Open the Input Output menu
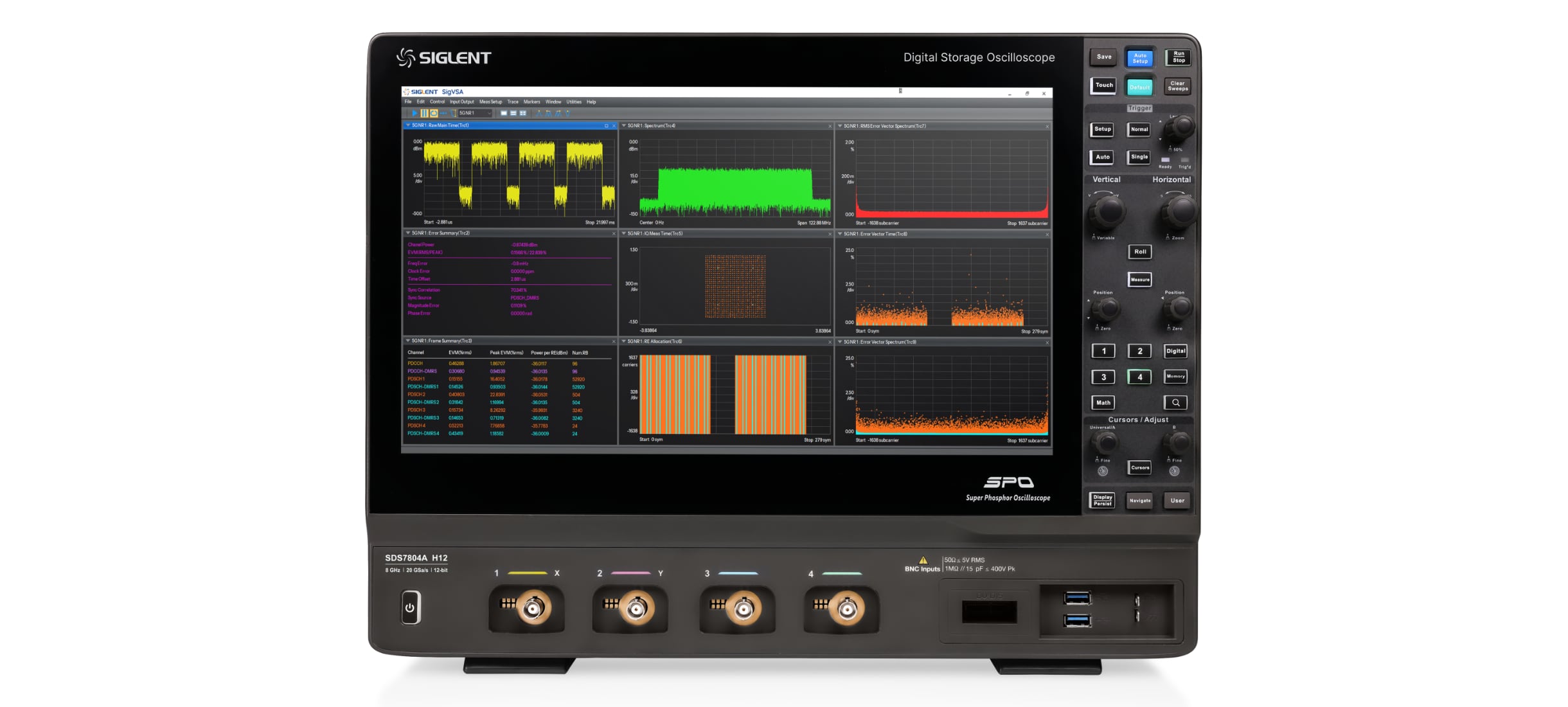Screen dimensions: 1568x707 [x=462, y=102]
